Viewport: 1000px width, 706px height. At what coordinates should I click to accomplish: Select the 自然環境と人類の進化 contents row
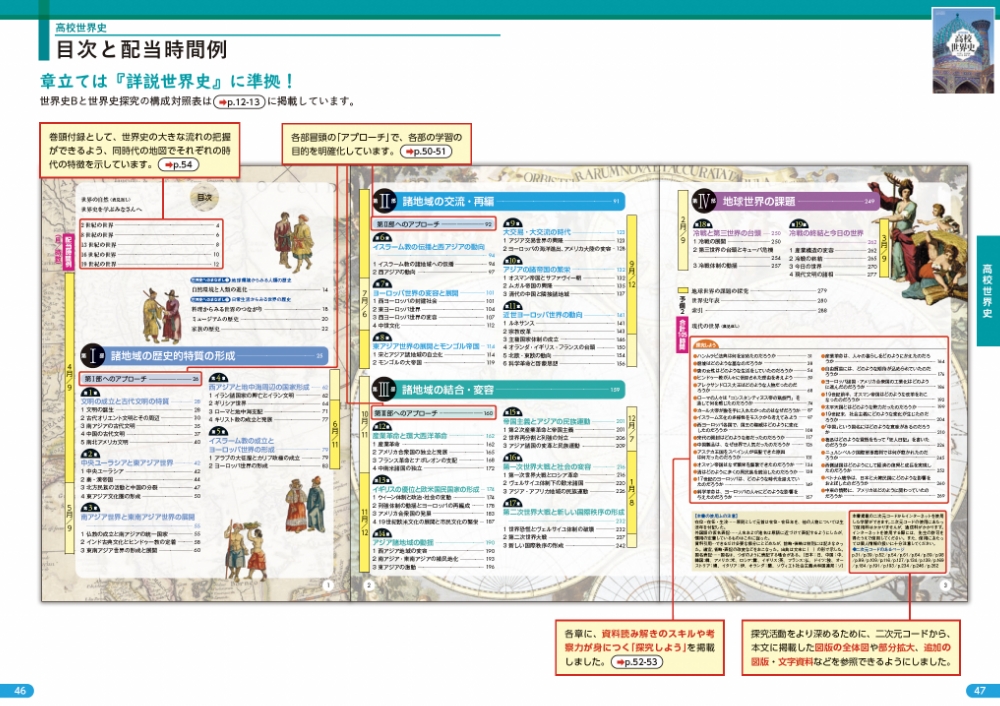(x=260, y=290)
